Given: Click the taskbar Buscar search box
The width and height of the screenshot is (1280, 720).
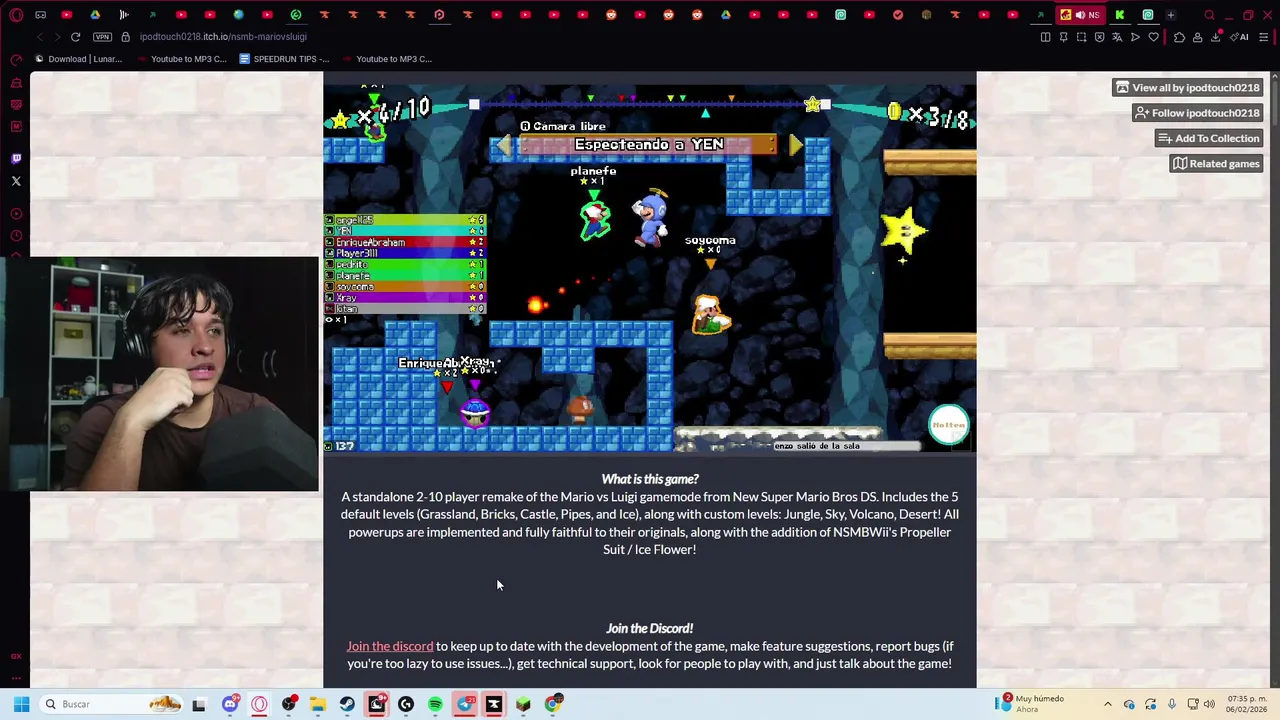Looking at the screenshot, I should click(x=112, y=704).
